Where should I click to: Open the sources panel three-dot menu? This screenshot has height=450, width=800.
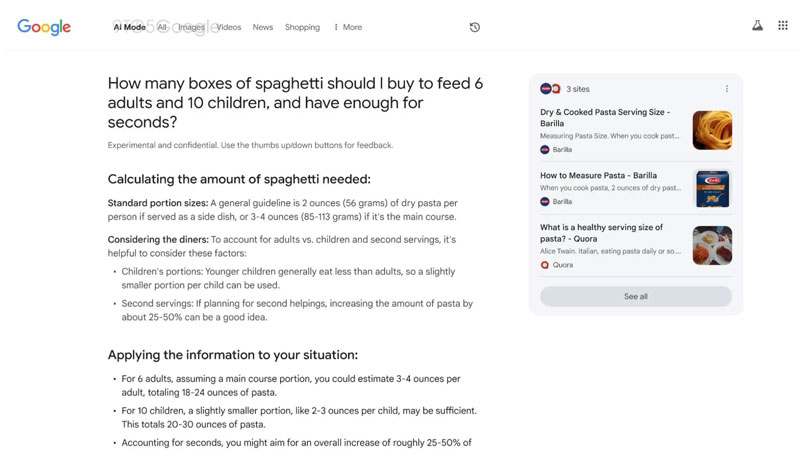(727, 89)
